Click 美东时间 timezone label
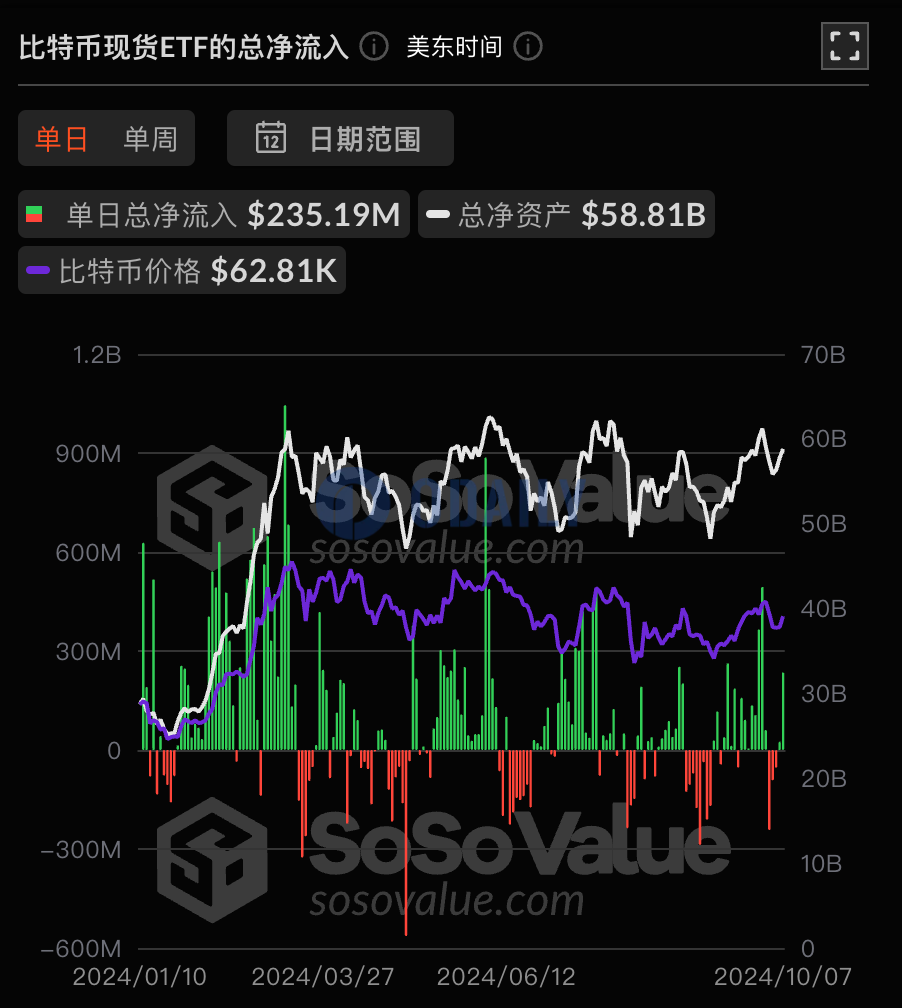The width and height of the screenshot is (902, 1008). [x=454, y=46]
